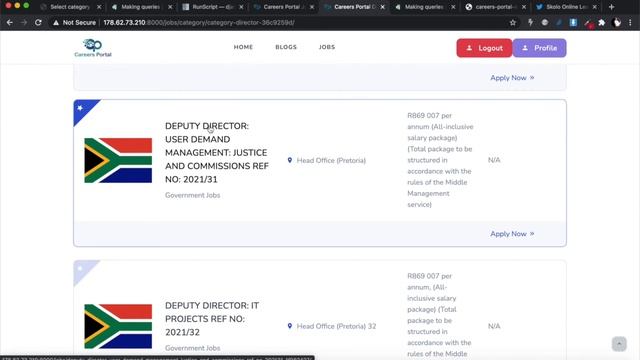The width and height of the screenshot is (640, 360).
Task: Open the BLOGS nav item
Action: click(x=286, y=47)
